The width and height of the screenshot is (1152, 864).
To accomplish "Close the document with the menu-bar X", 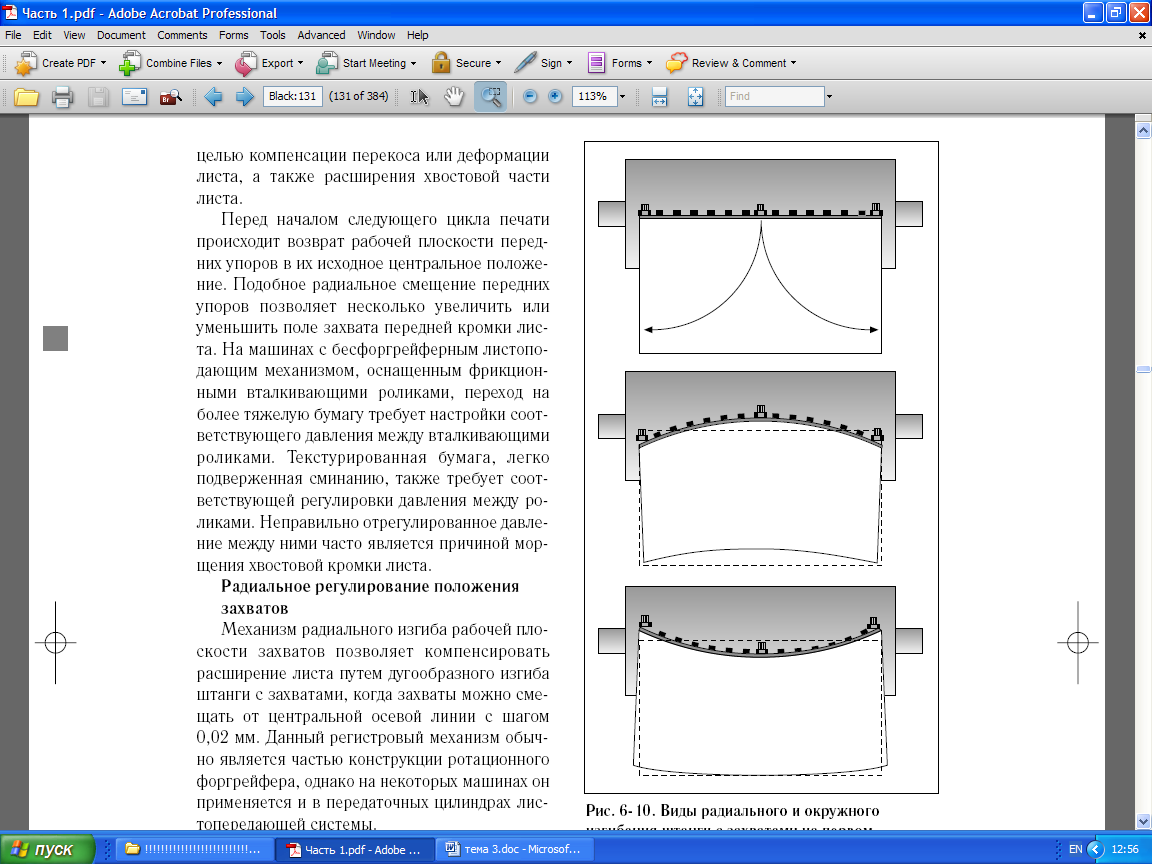I will click(1142, 35).
